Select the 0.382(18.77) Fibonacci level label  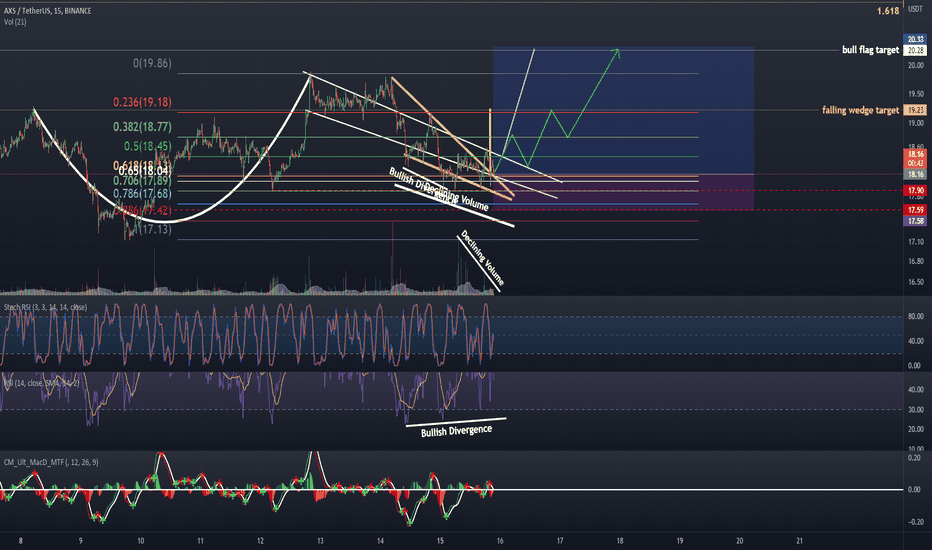pyautogui.click(x=143, y=127)
